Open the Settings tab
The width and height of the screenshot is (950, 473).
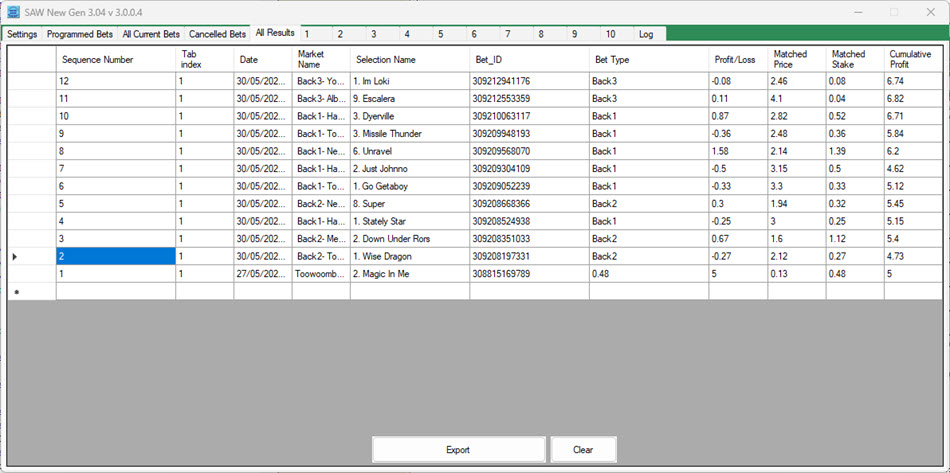[22, 34]
